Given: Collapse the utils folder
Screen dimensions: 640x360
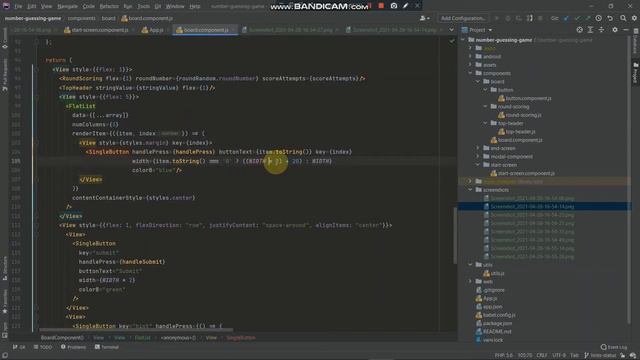Looking at the screenshot, I should click(470, 265).
